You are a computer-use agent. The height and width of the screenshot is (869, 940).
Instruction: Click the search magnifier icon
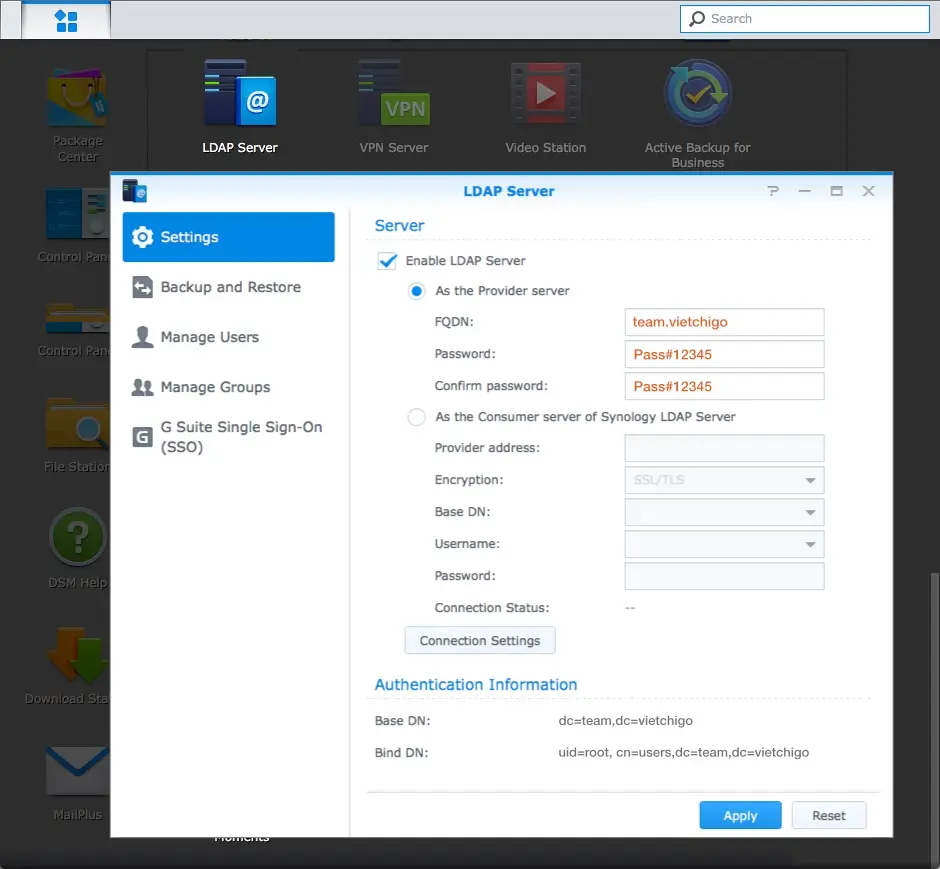click(x=697, y=19)
